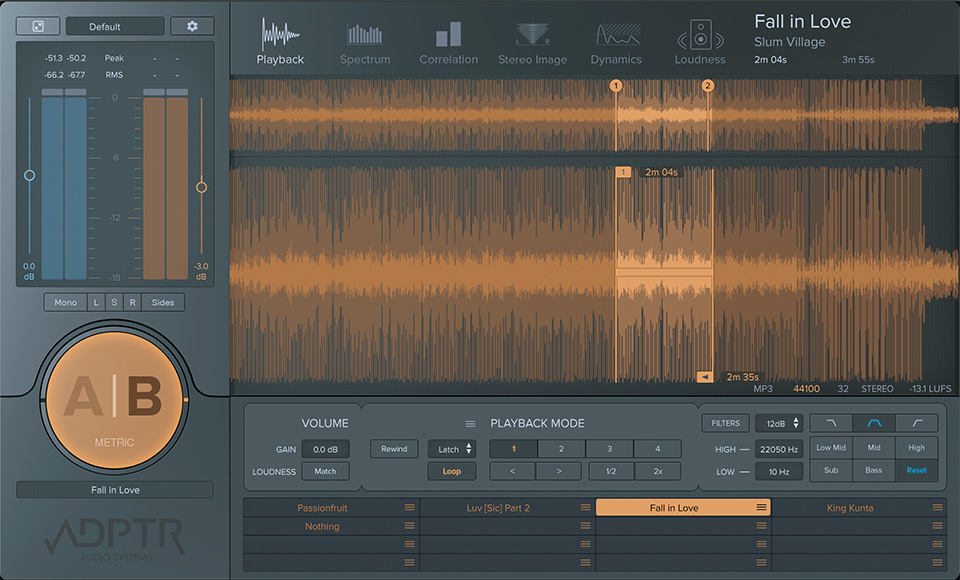Screen dimensions: 960x580
Task: Select cue point 4 button
Action: click(x=658, y=449)
